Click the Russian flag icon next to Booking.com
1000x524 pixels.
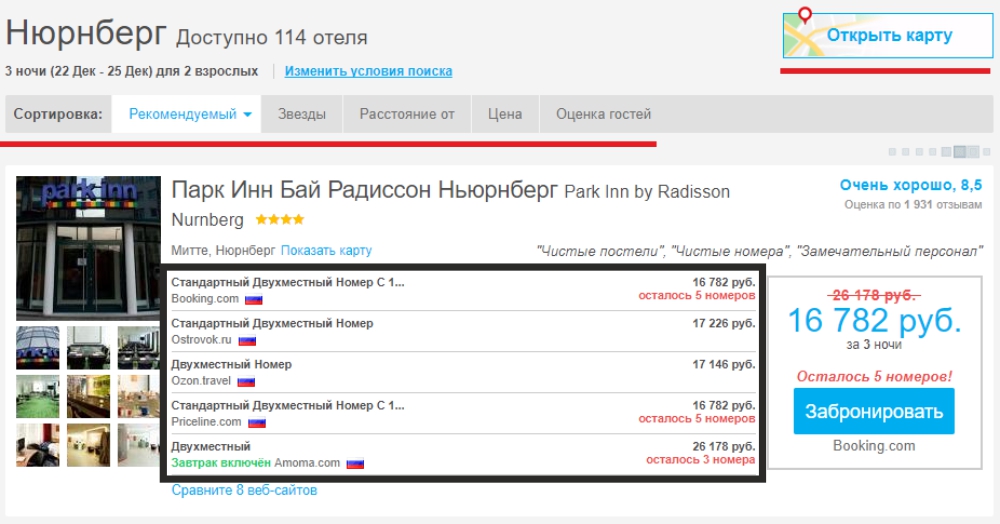click(x=254, y=300)
